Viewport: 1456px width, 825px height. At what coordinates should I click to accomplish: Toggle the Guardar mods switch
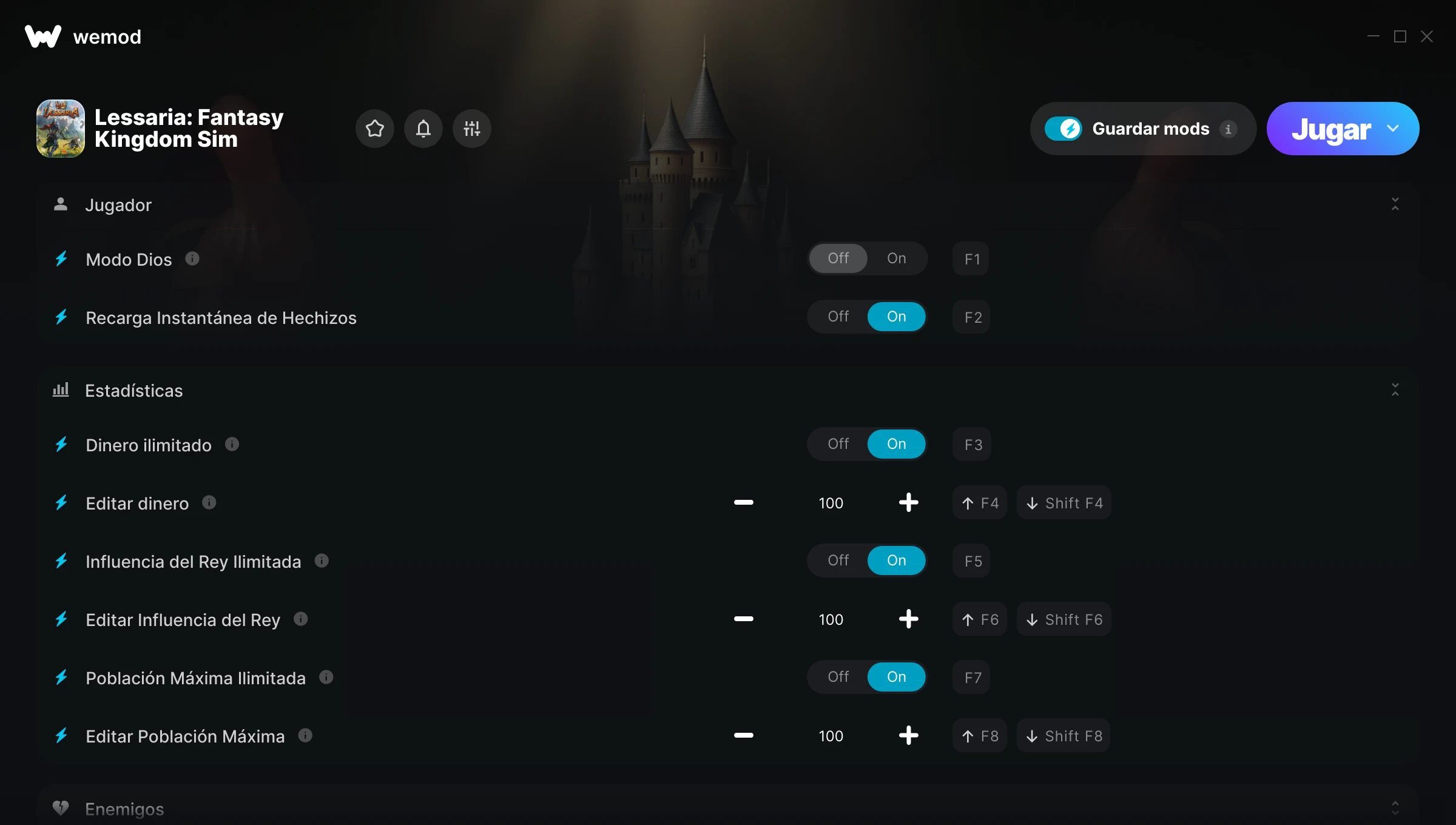pos(1063,129)
